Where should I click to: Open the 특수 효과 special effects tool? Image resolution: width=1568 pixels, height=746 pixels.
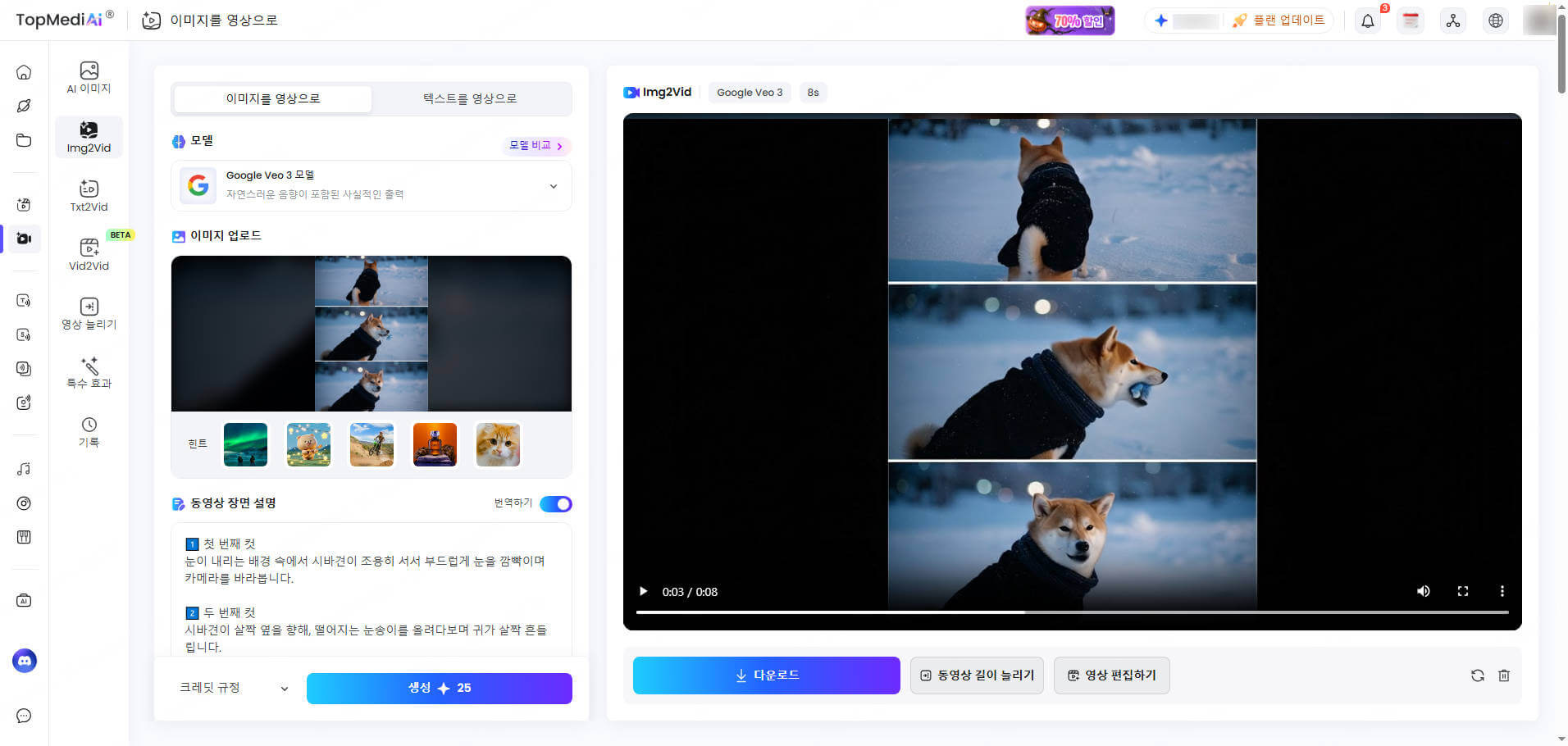click(89, 371)
